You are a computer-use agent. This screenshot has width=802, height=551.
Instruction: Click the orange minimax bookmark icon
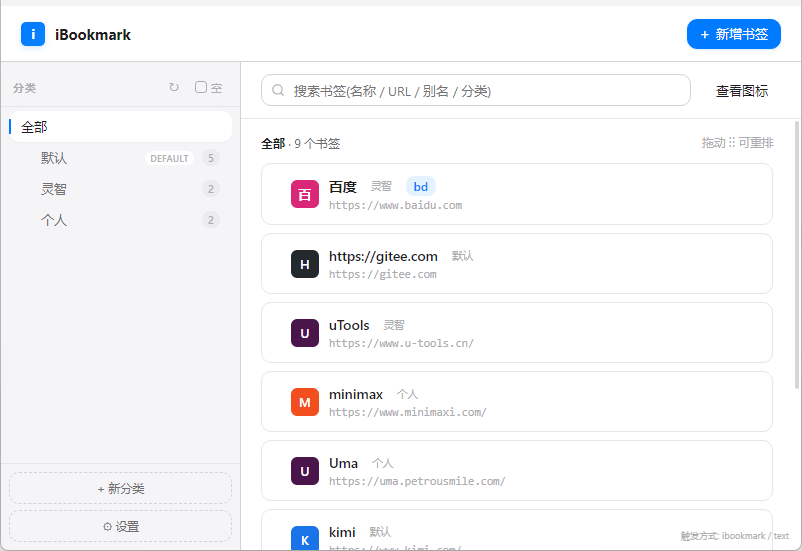point(305,402)
